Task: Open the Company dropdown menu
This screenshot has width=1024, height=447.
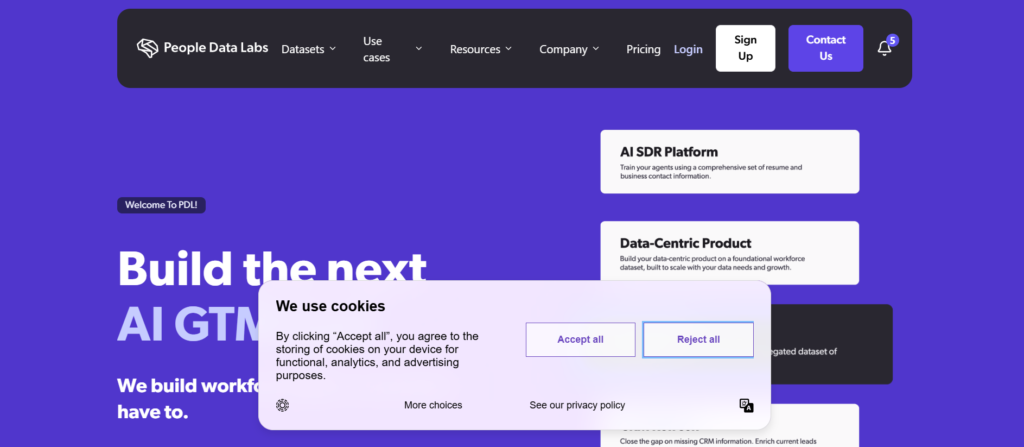Action: point(569,49)
